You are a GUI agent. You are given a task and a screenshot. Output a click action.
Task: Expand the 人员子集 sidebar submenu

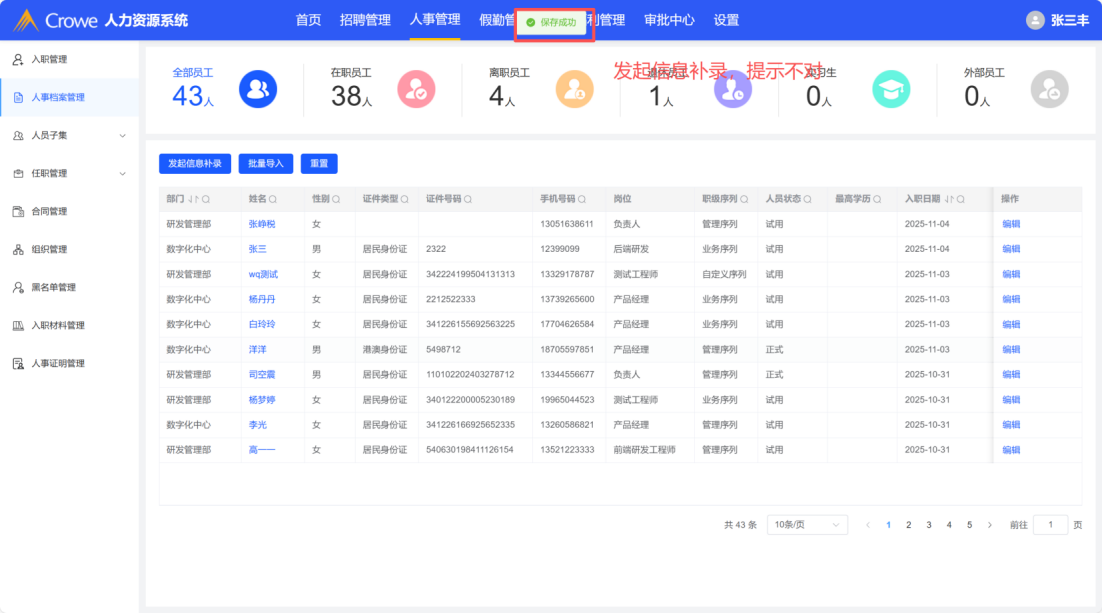pos(123,135)
